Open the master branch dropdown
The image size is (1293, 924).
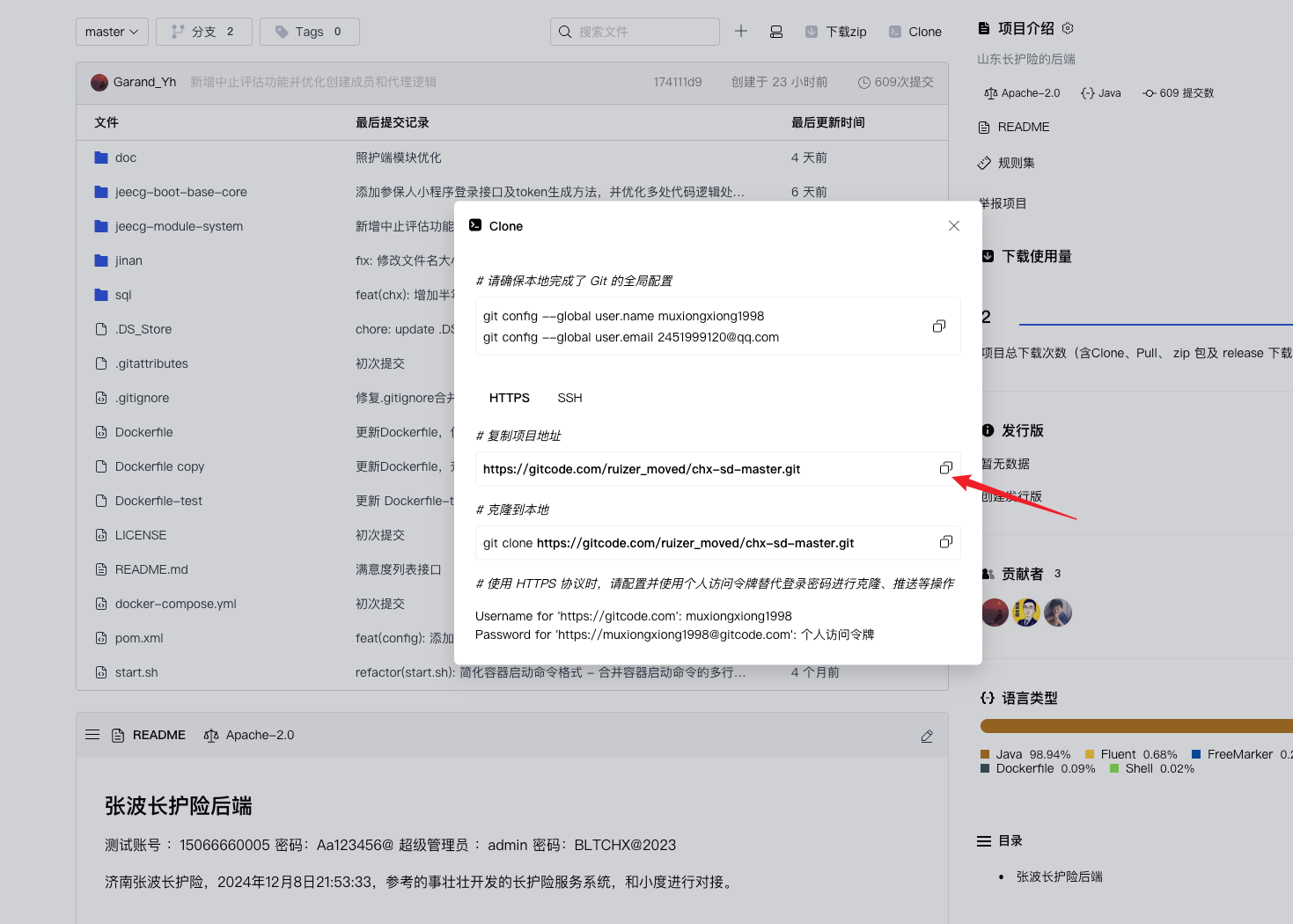pos(112,31)
